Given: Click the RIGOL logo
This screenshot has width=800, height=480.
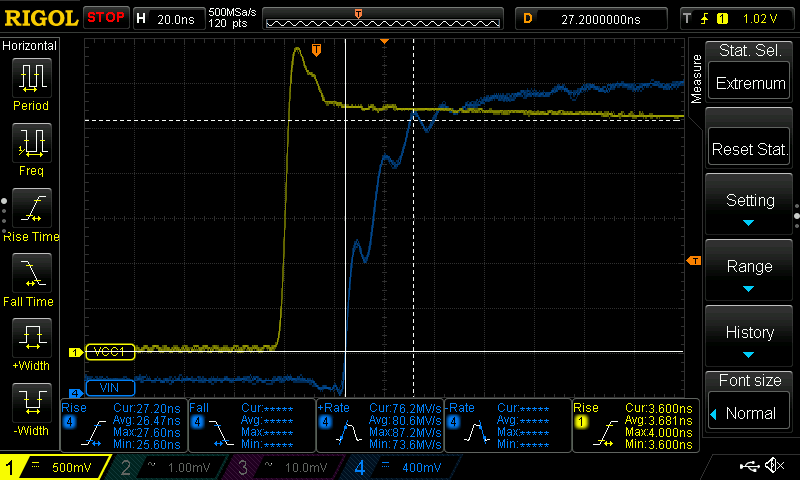Looking at the screenshot, I should (x=41, y=18).
